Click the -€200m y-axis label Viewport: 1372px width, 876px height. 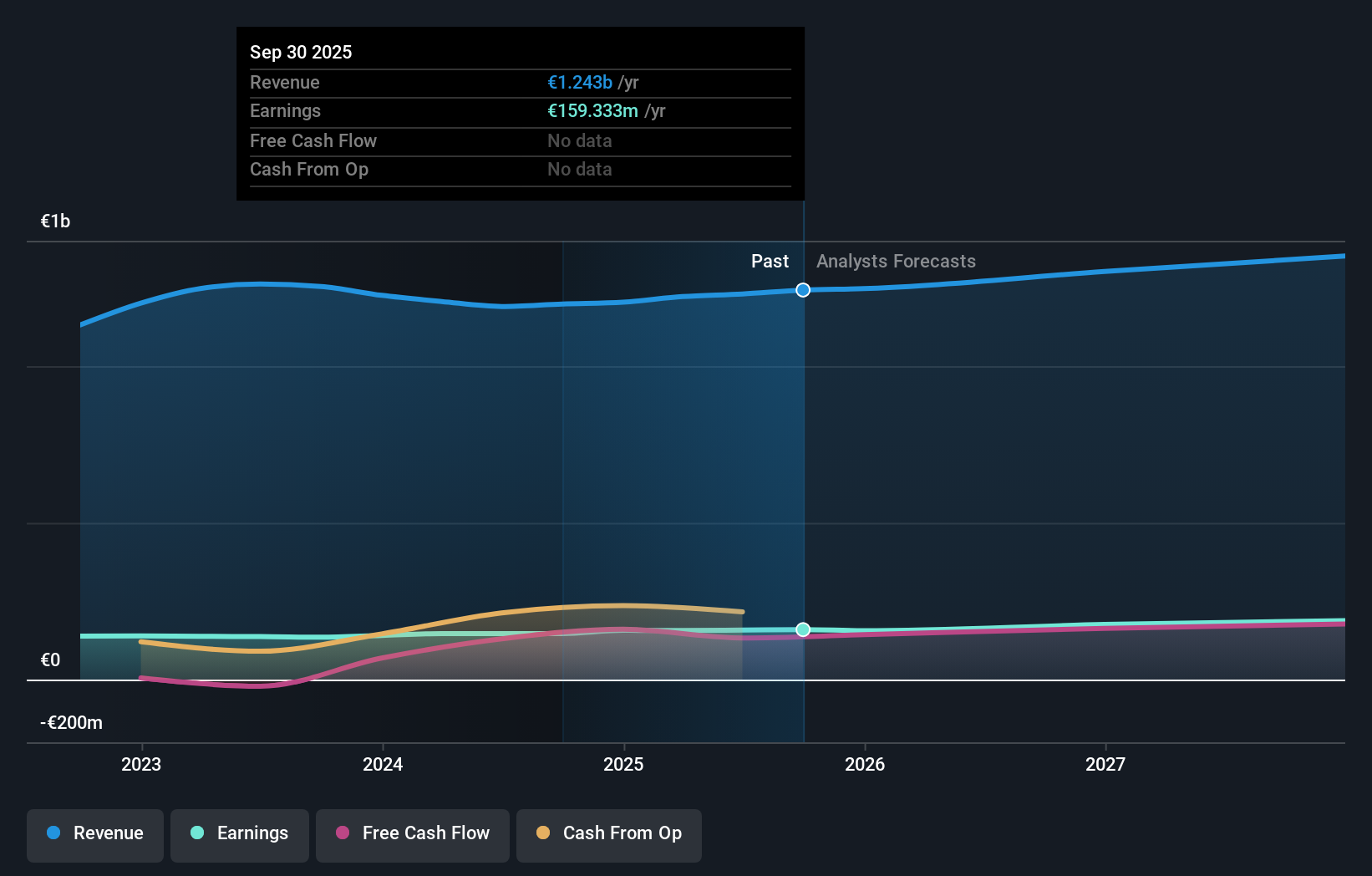tap(71, 723)
